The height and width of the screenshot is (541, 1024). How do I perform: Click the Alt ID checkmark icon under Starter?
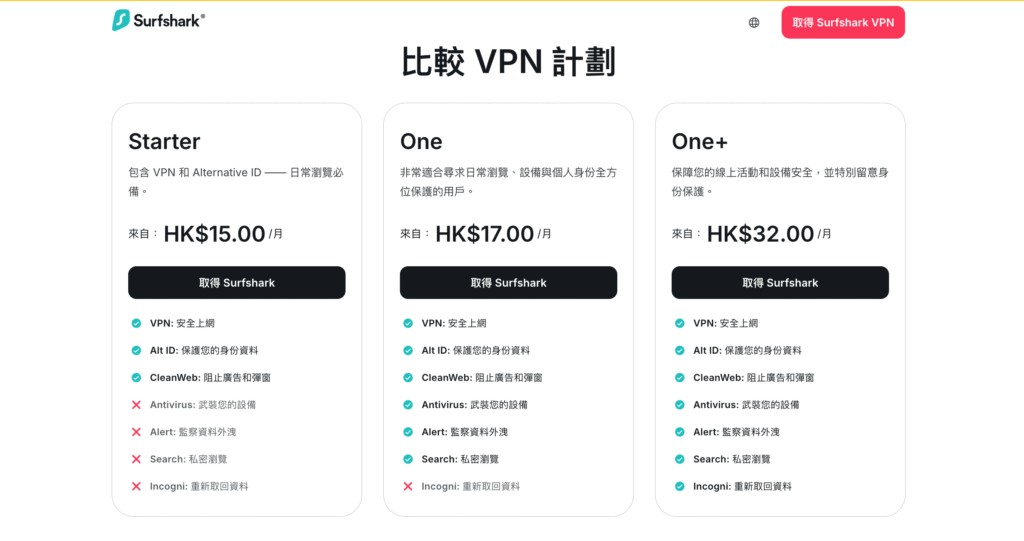(136, 350)
